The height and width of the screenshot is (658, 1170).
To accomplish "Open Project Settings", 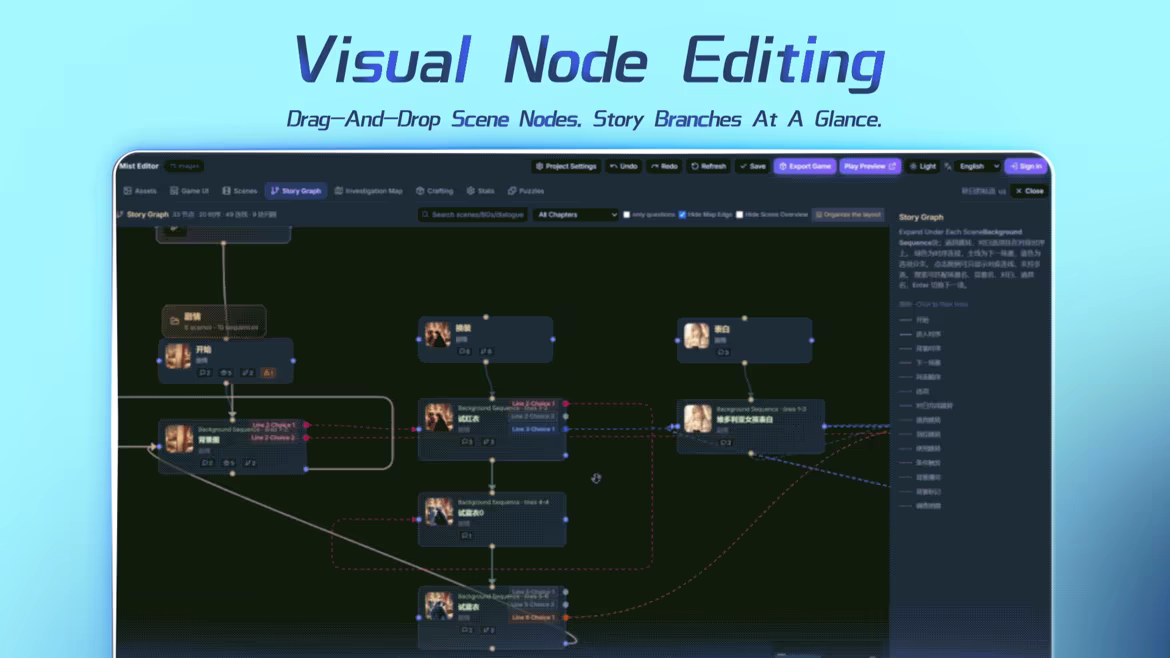I will coord(566,166).
